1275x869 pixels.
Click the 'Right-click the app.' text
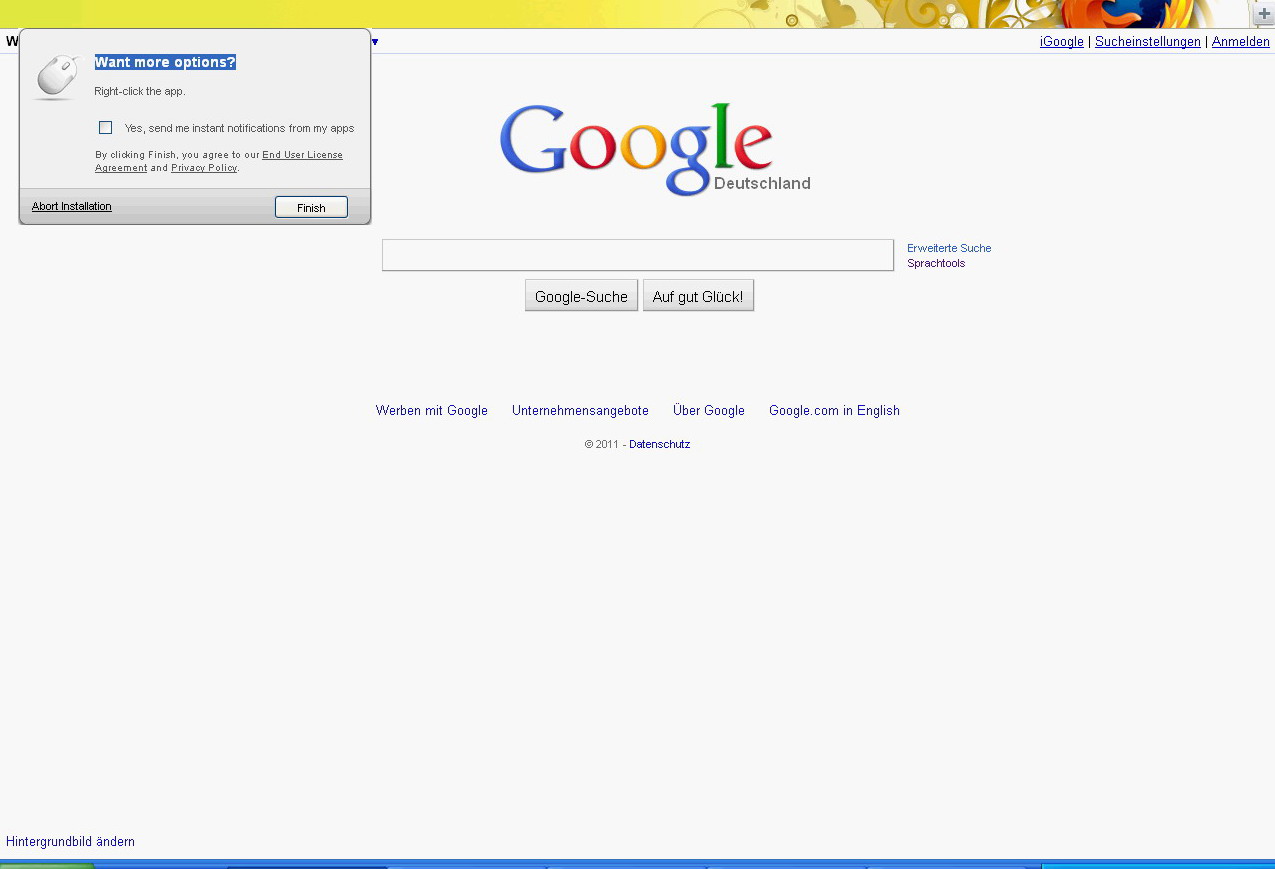tap(140, 91)
